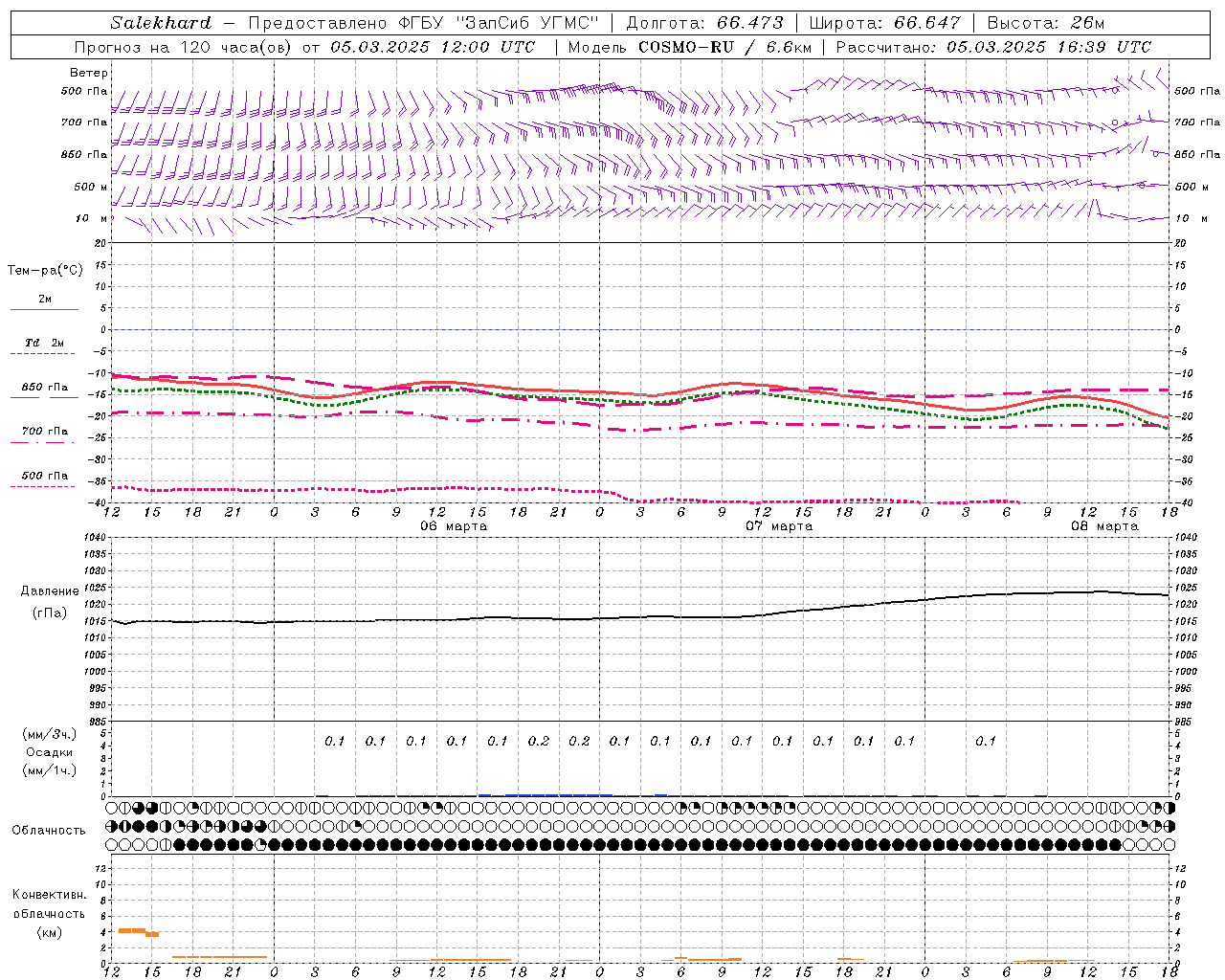Click the black pressure curve line

641,617
